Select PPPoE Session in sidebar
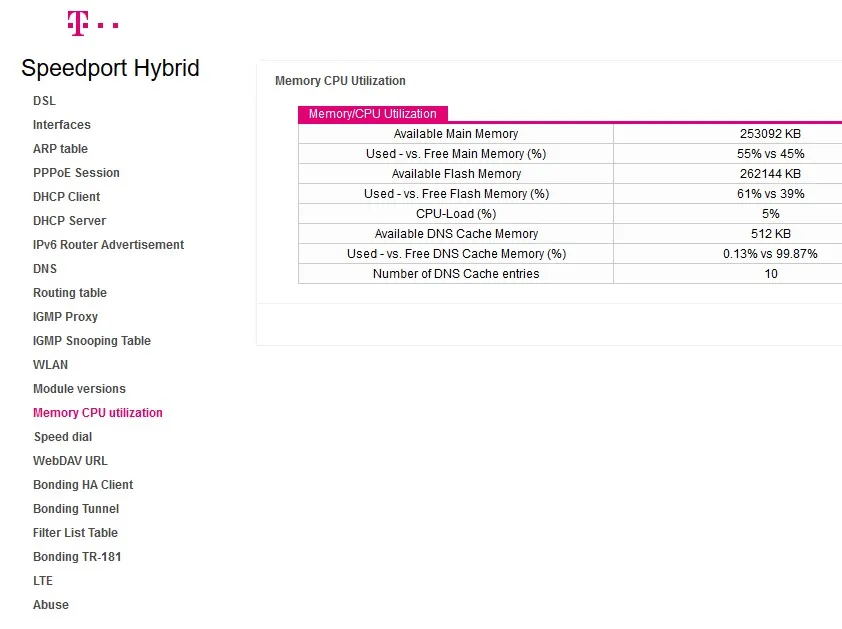The image size is (842, 629). pos(76,173)
